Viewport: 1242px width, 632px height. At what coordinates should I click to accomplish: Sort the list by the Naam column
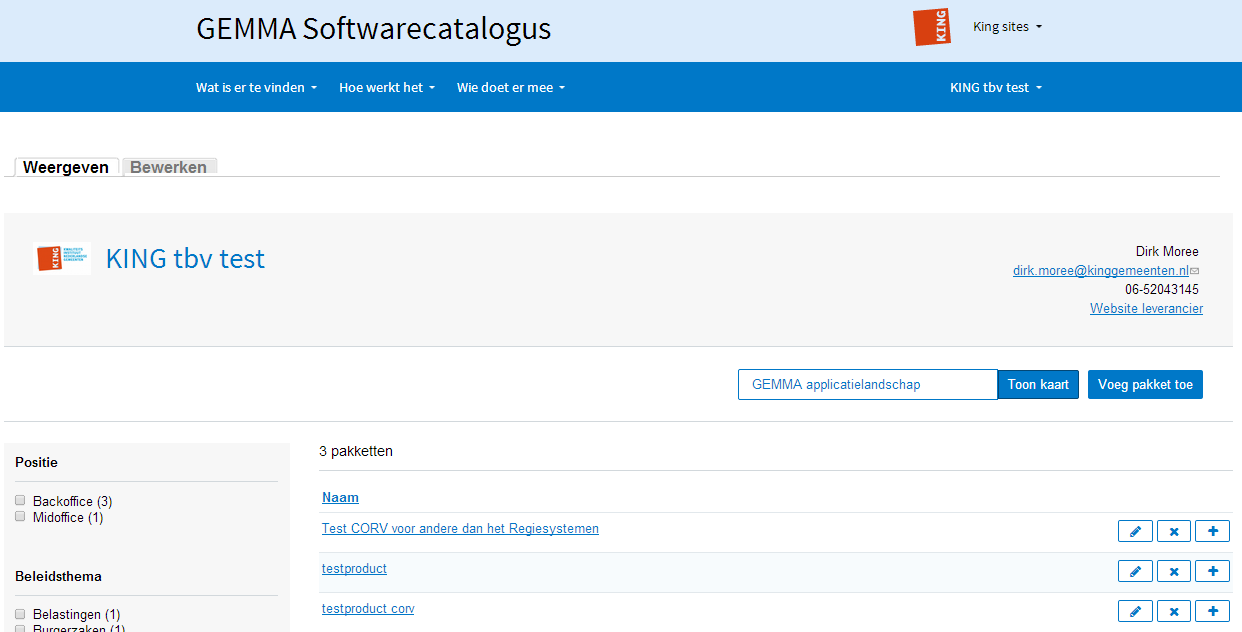(x=340, y=497)
